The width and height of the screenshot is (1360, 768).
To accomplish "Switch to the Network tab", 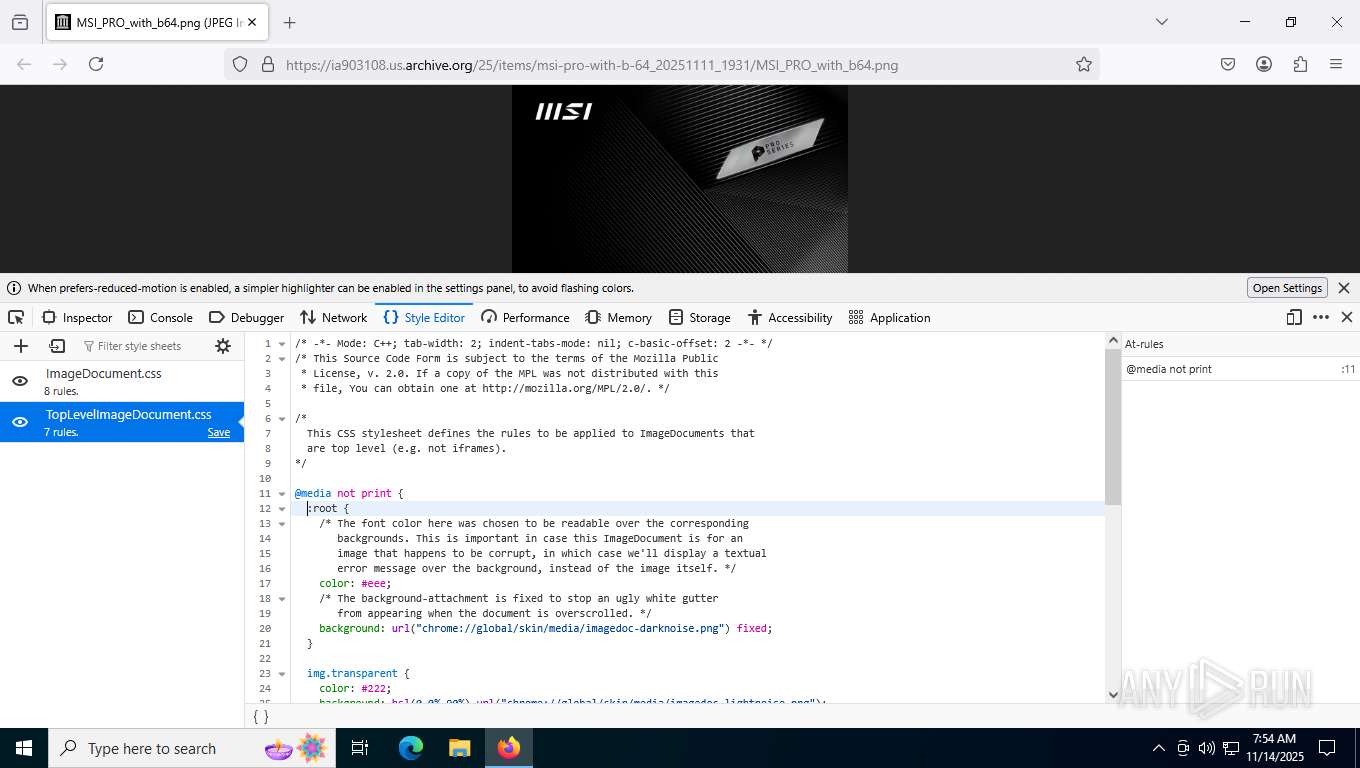I will coord(334,317).
